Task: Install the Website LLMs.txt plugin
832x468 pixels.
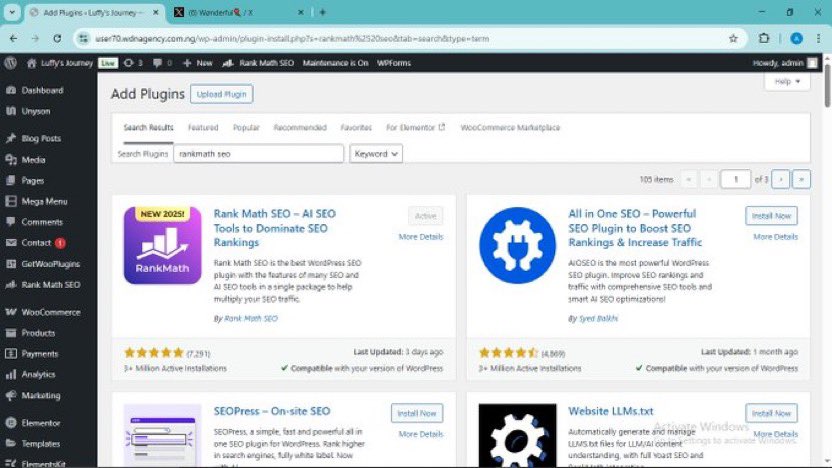Action: (x=771, y=413)
